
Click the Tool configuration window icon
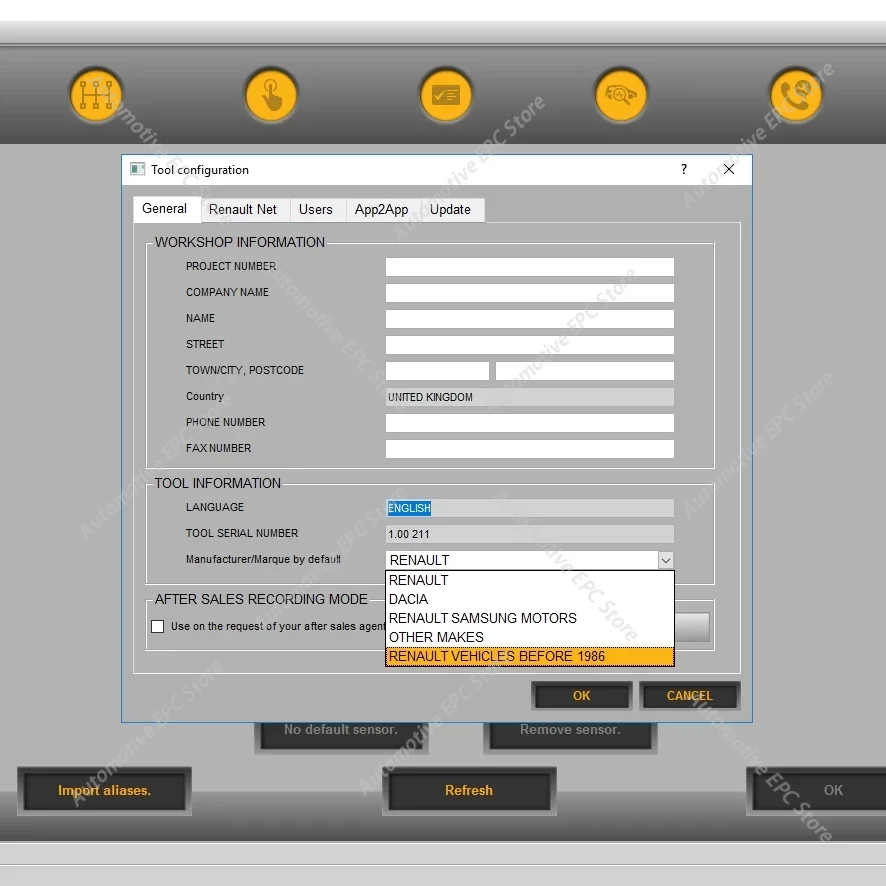click(137, 169)
